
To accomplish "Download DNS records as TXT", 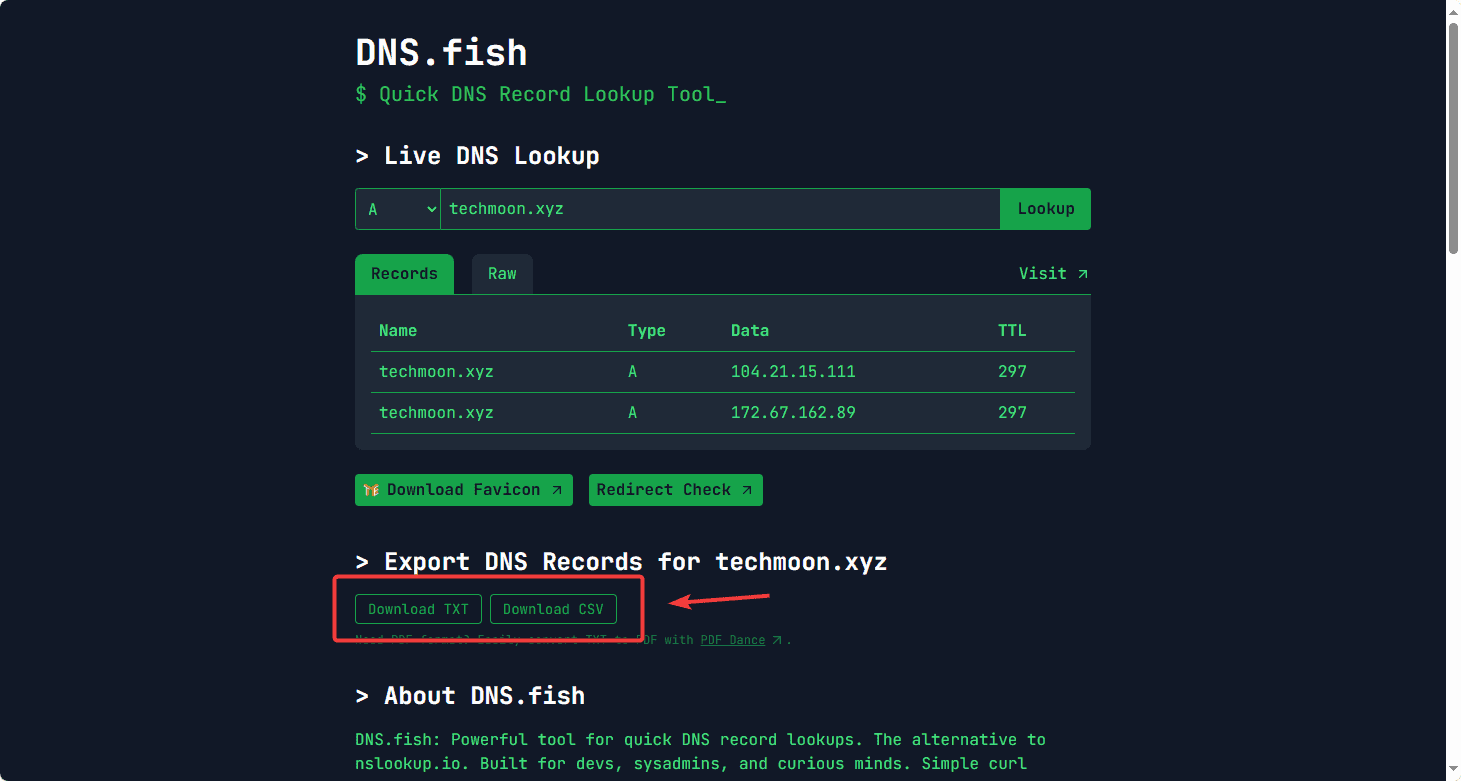I will coord(418,609).
